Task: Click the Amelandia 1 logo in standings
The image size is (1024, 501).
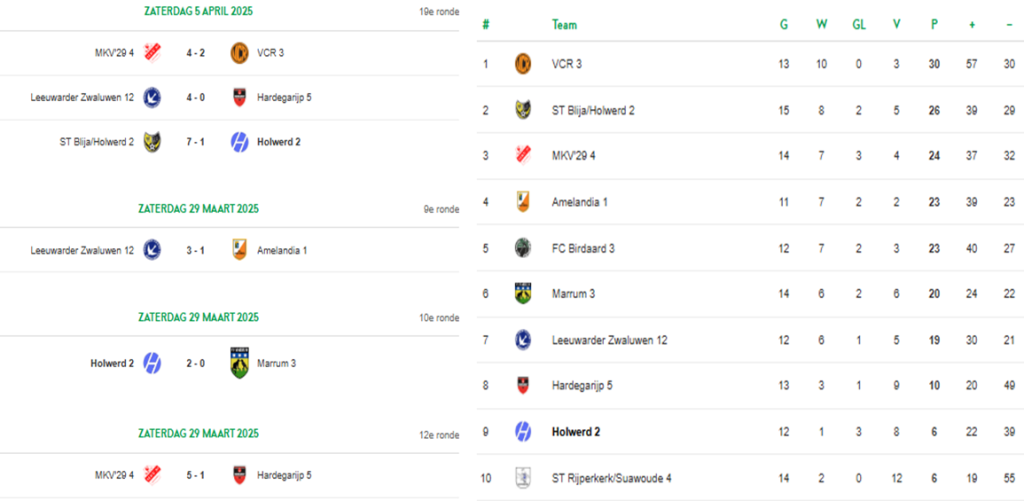Action: 522,202
